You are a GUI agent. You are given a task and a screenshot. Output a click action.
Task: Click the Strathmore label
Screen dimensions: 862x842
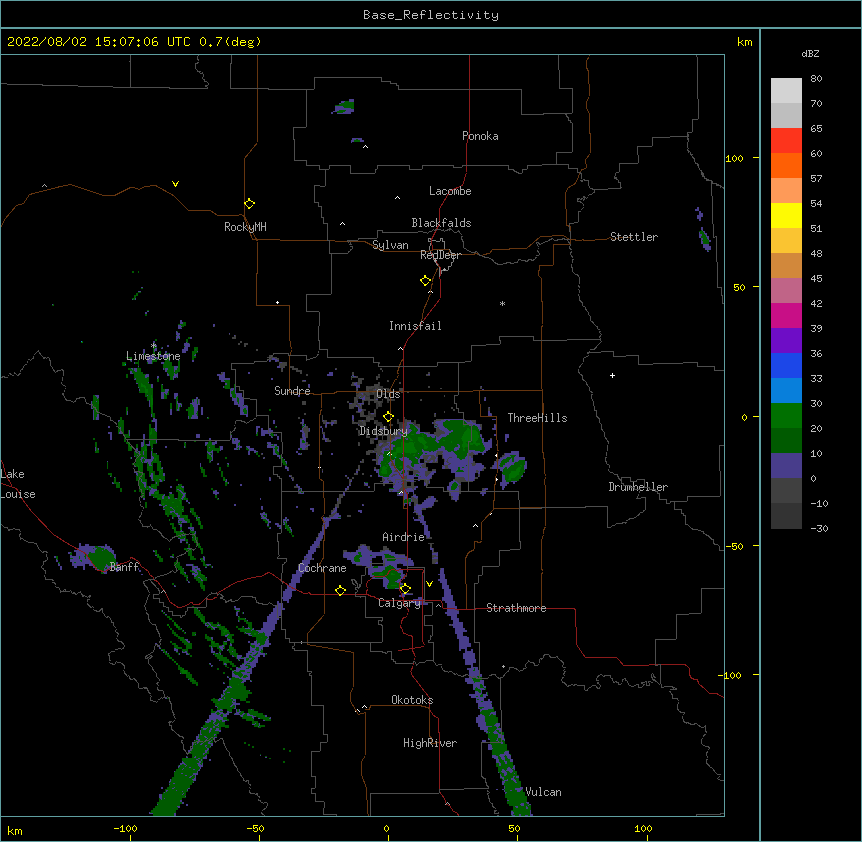point(516,608)
